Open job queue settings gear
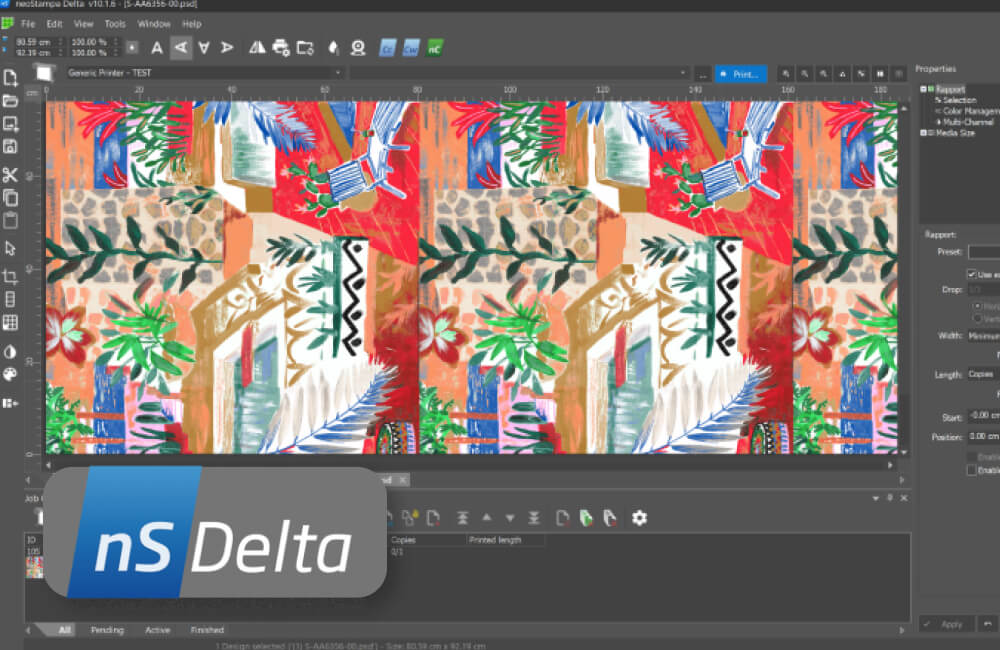The image size is (1000, 650). pos(639,518)
